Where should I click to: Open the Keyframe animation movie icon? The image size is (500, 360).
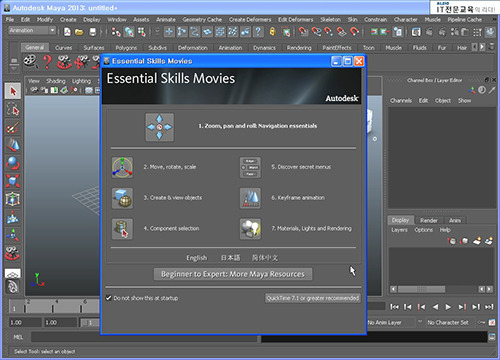click(x=250, y=198)
